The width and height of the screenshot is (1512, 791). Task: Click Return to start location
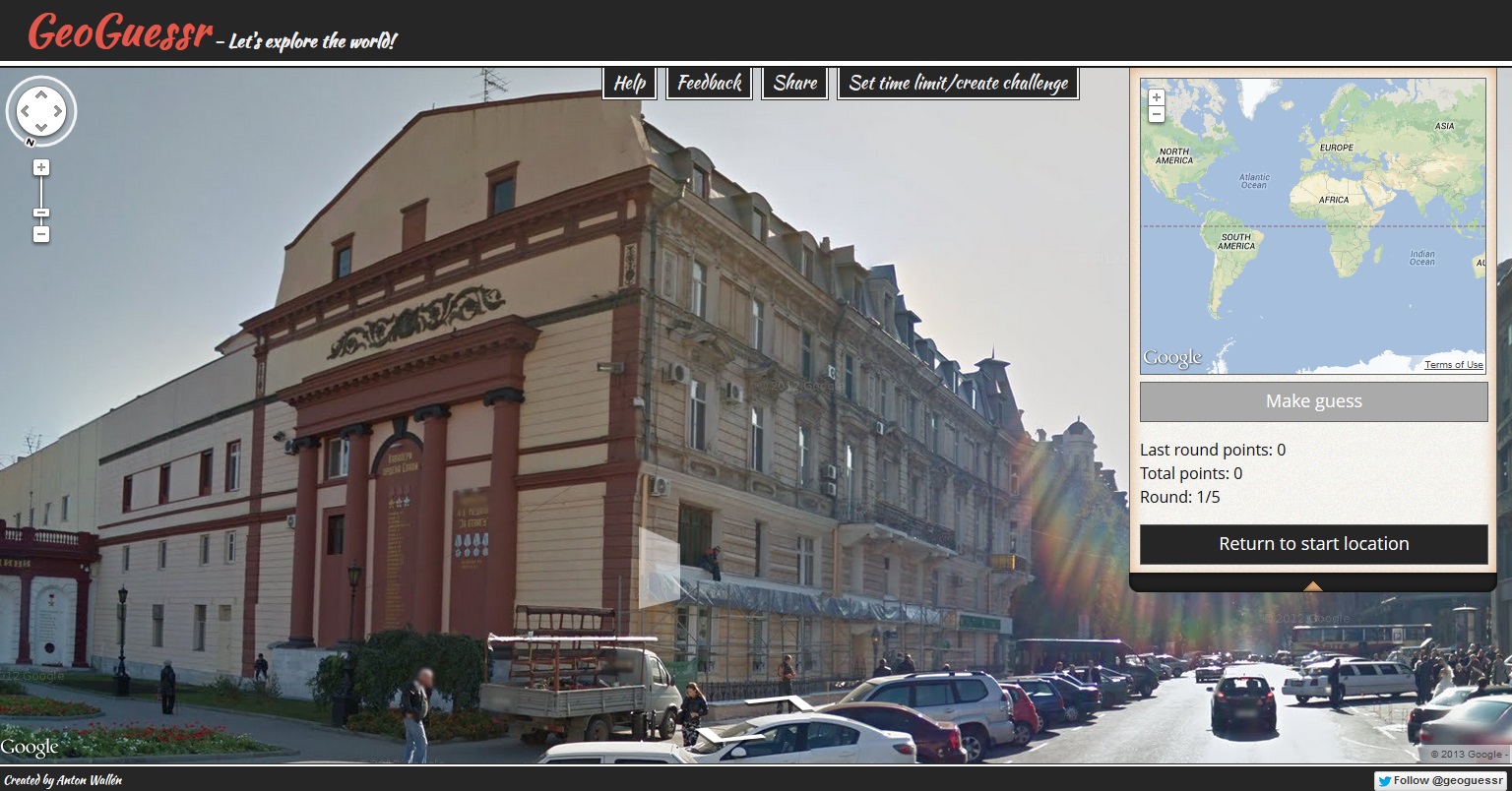click(x=1313, y=544)
